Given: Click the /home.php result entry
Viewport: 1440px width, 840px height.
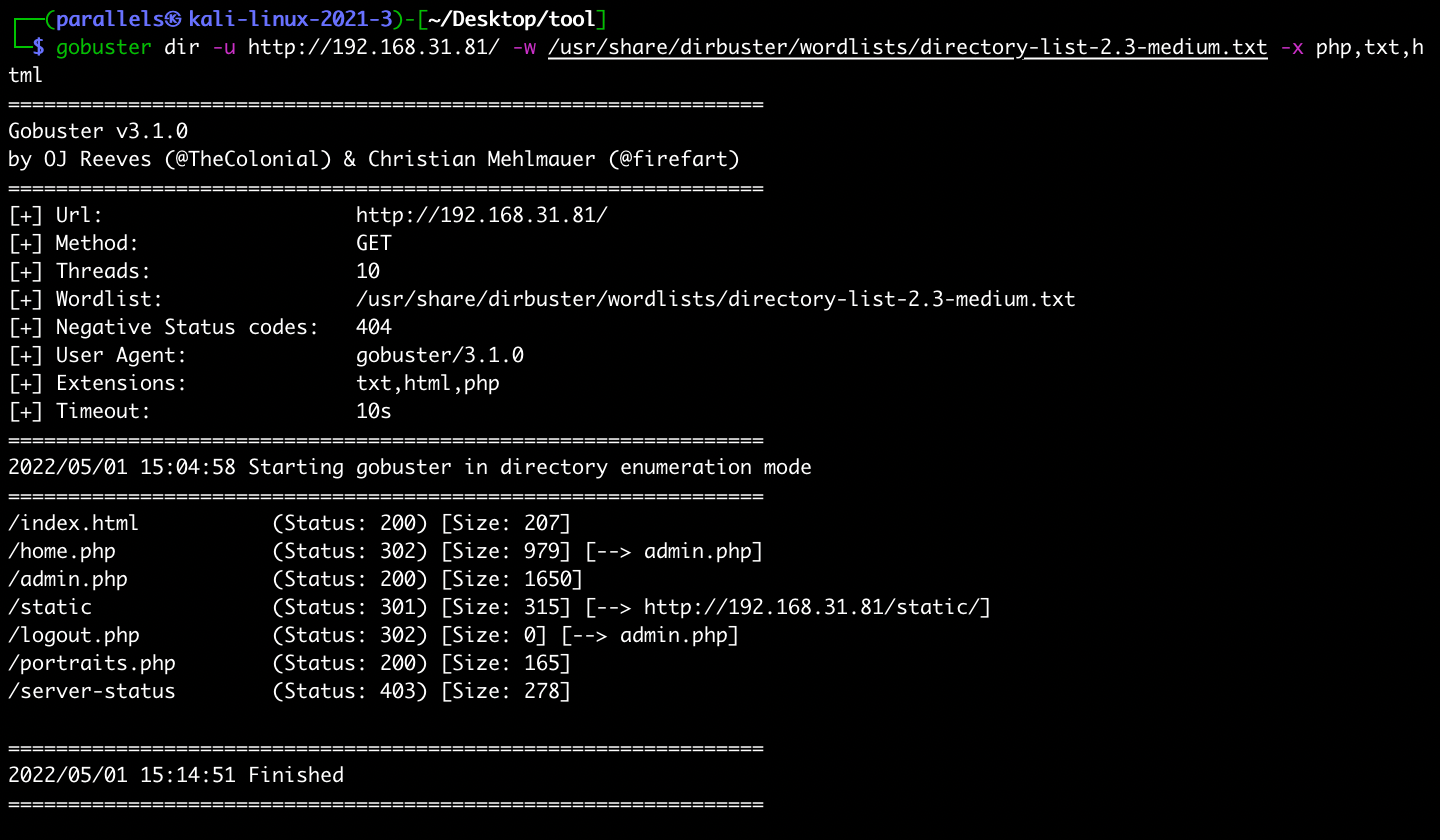Looking at the screenshot, I should coord(61,551).
